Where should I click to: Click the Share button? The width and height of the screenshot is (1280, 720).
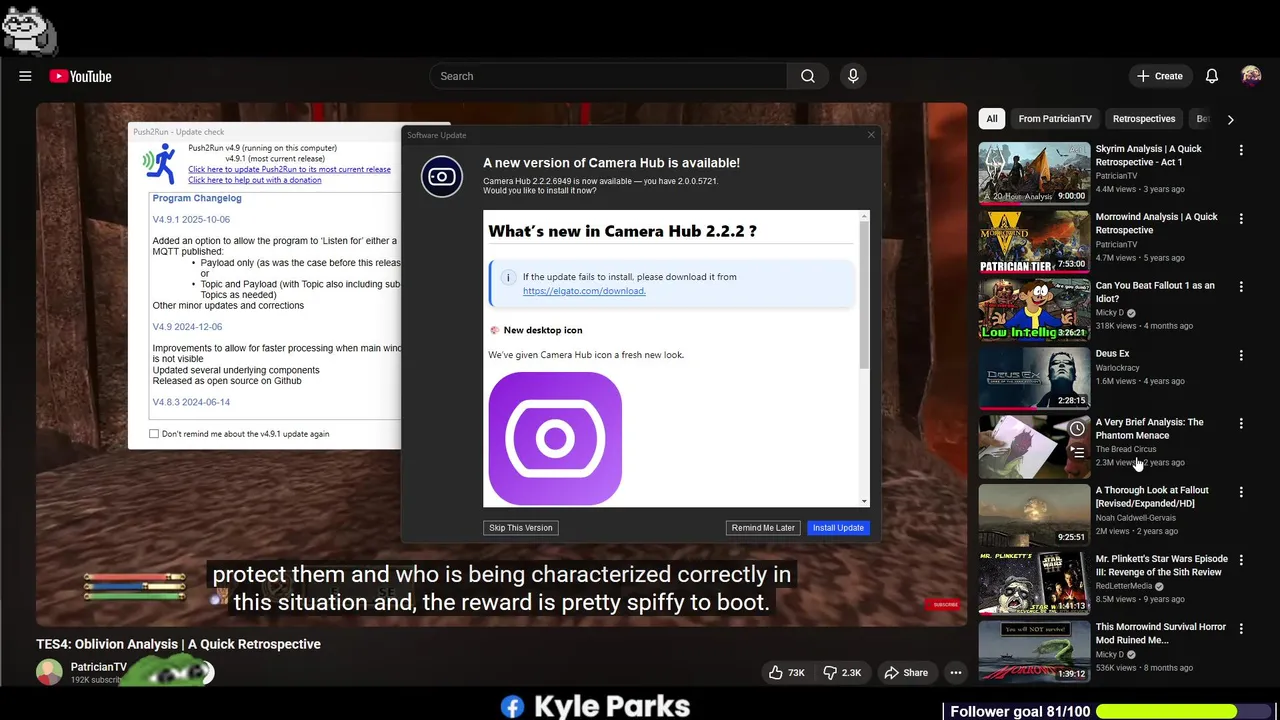[x=906, y=673]
